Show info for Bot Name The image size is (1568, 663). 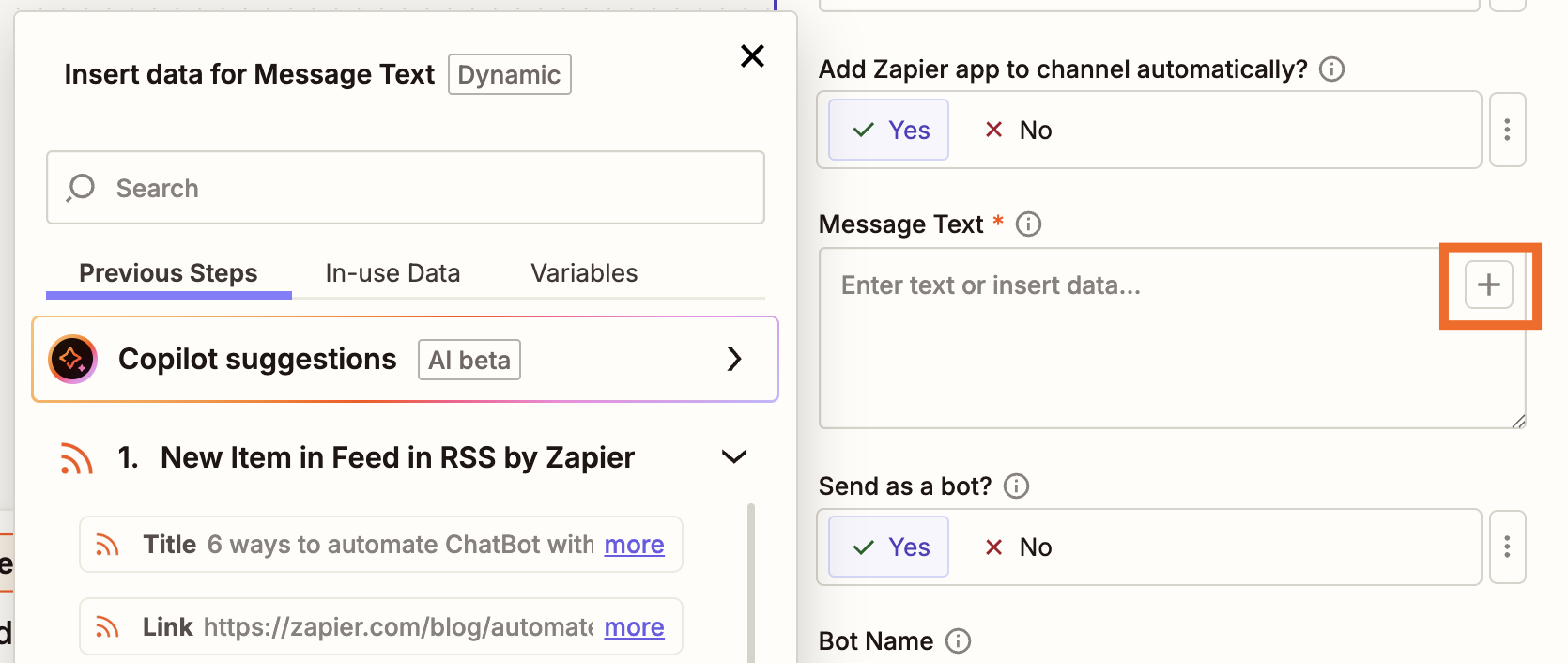pyautogui.click(x=958, y=640)
